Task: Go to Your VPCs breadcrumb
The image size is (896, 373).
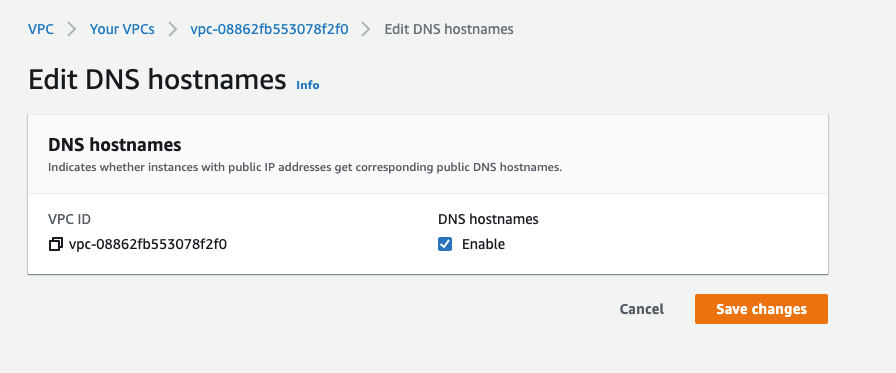Action: pos(122,29)
